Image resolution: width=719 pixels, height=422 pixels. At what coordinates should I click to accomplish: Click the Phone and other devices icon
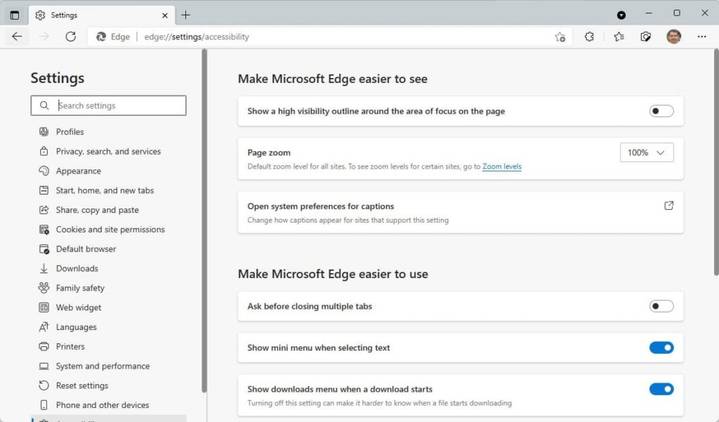pyautogui.click(x=44, y=405)
